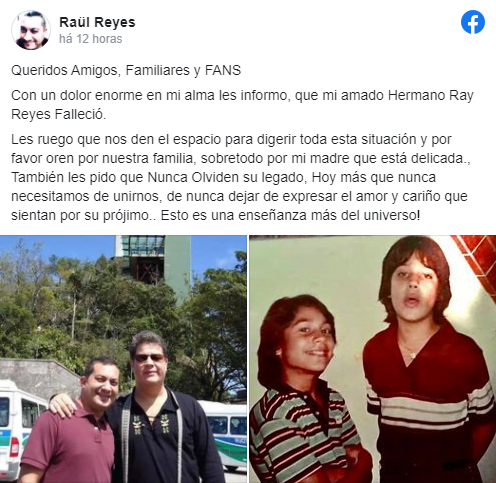
Task: Click Raül Reyes profile avatar picture
Action: click(31, 30)
